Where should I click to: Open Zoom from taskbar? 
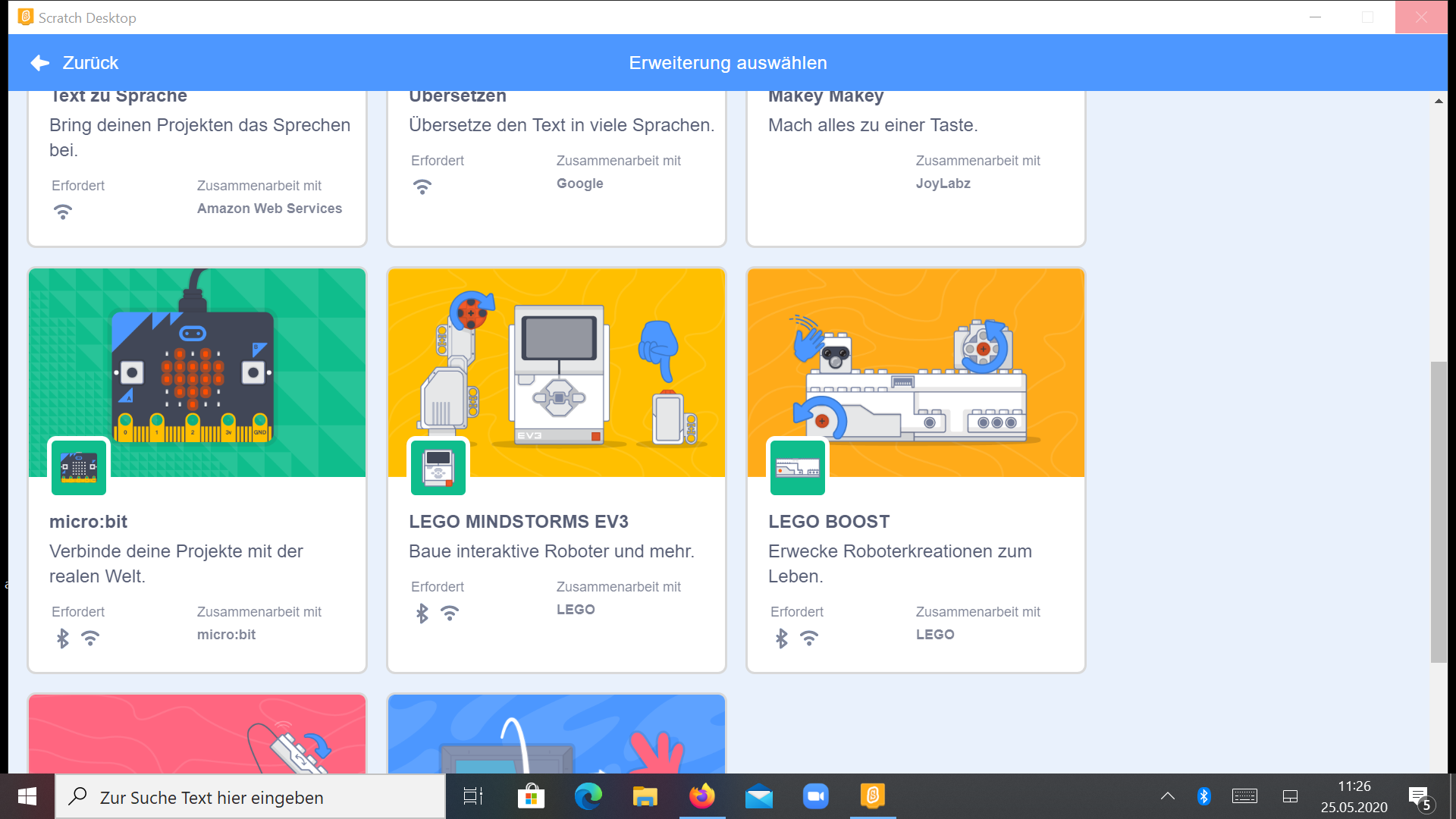pos(816,796)
